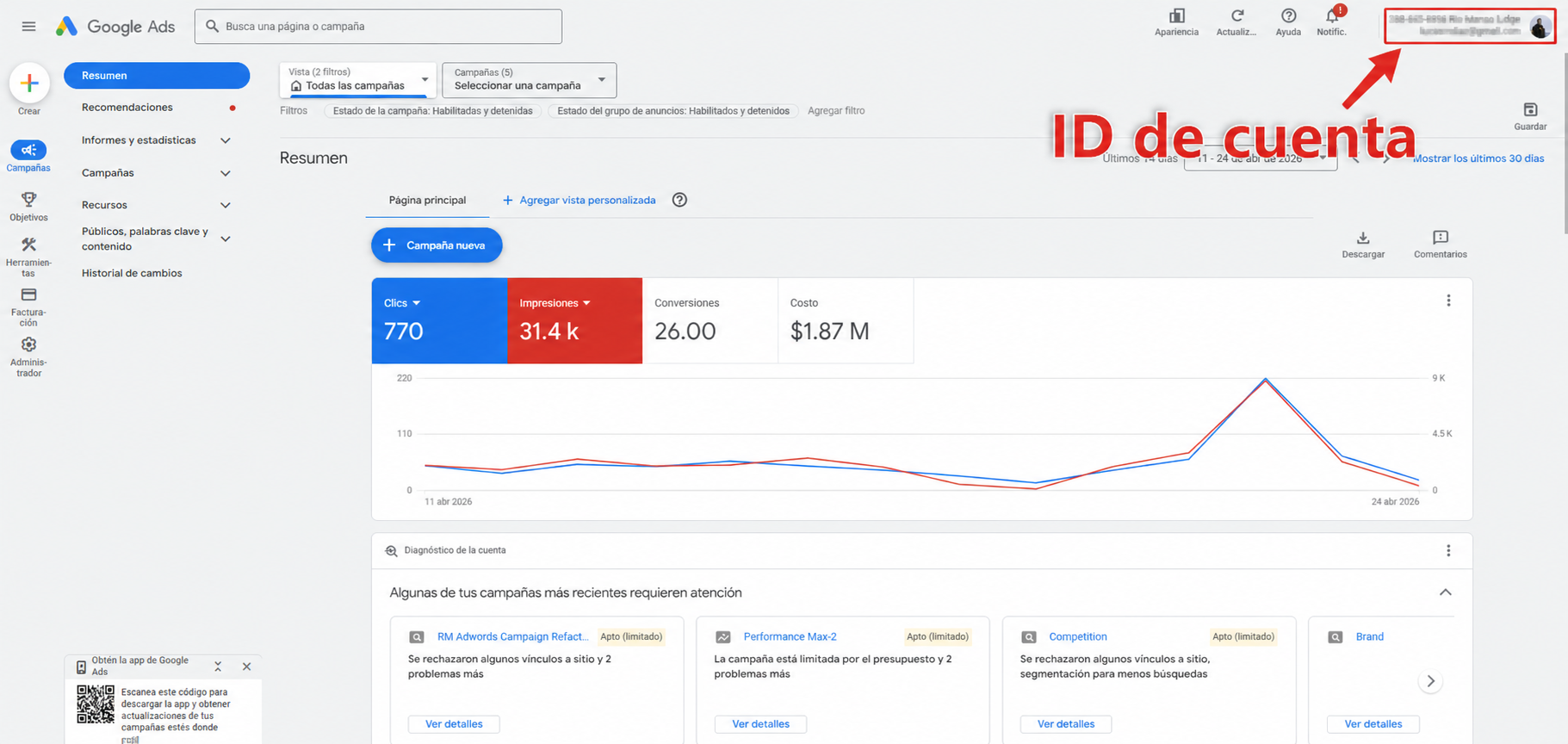The width and height of the screenshot is (1568, 744).
Task: Click the campaign status filter chip
Action: tap(433, 111)
